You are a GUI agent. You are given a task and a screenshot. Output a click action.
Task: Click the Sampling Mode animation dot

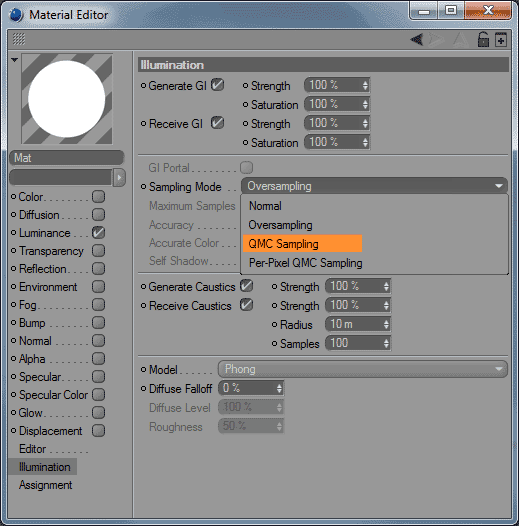(x=143, y=187)
